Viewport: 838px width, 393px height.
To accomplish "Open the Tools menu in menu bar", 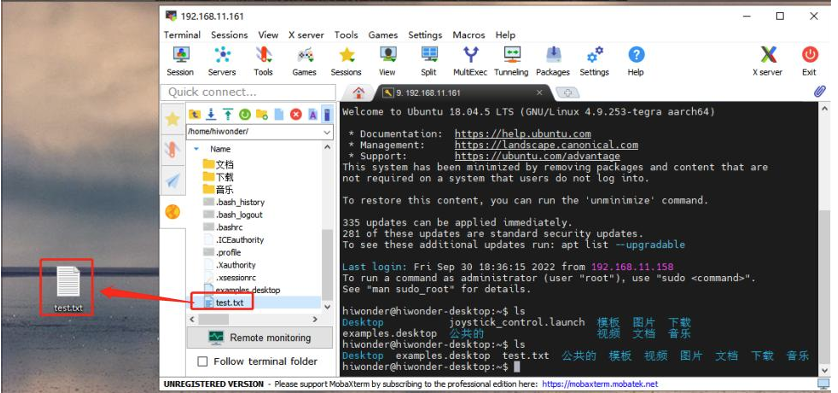I will (x=346, y=35).
